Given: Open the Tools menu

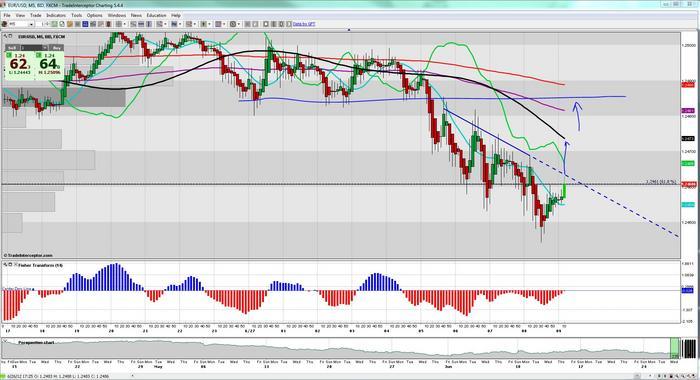Looking at the screenshot, I should tap(76, 15).
